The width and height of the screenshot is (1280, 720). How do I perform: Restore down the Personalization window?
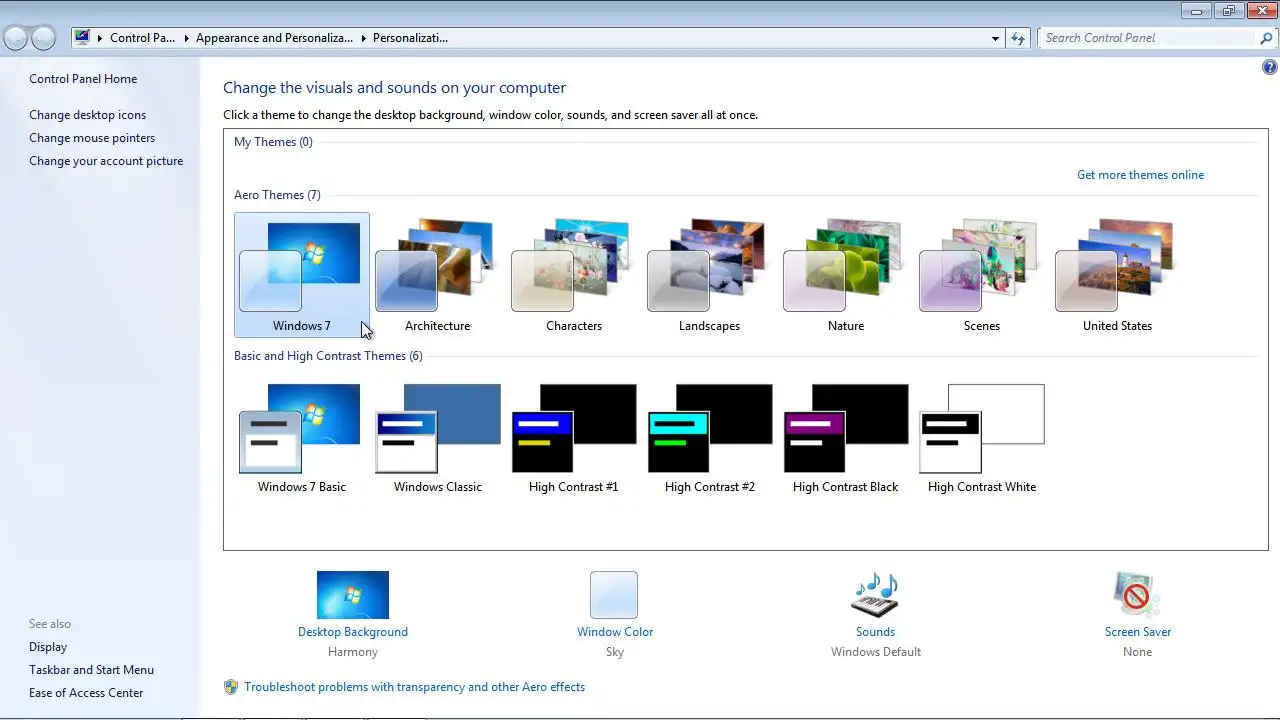coord(1228,10)
